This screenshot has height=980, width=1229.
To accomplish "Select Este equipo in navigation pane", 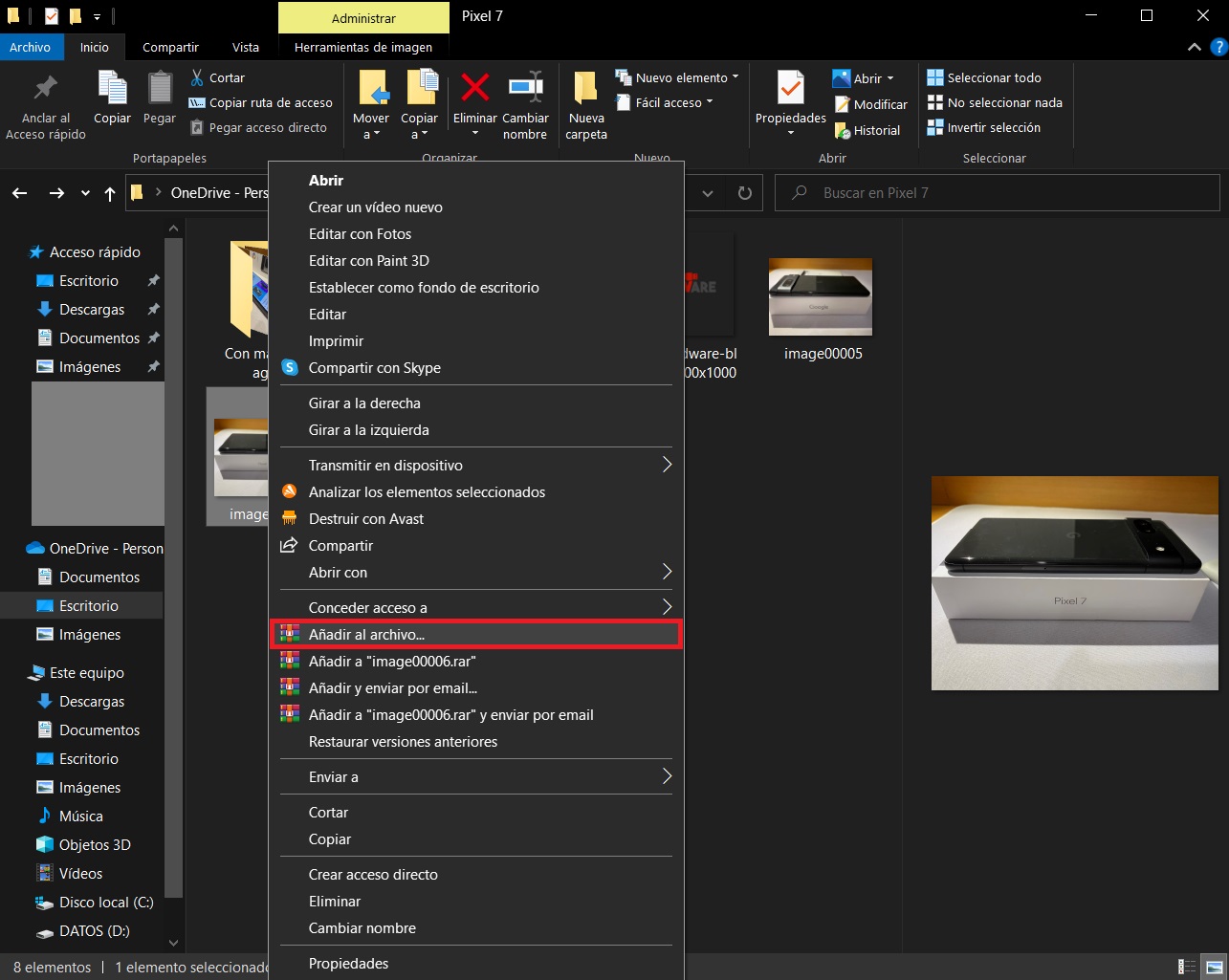I will click(77, 672).
